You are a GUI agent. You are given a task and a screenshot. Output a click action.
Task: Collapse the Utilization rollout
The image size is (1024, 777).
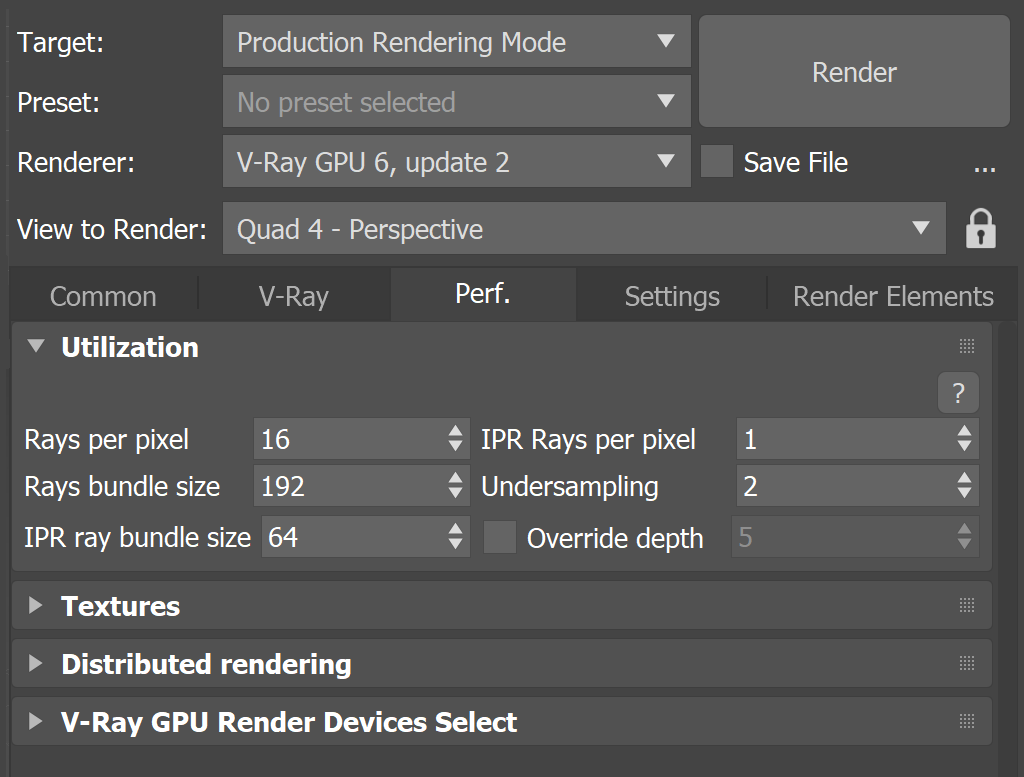point(37,346)
